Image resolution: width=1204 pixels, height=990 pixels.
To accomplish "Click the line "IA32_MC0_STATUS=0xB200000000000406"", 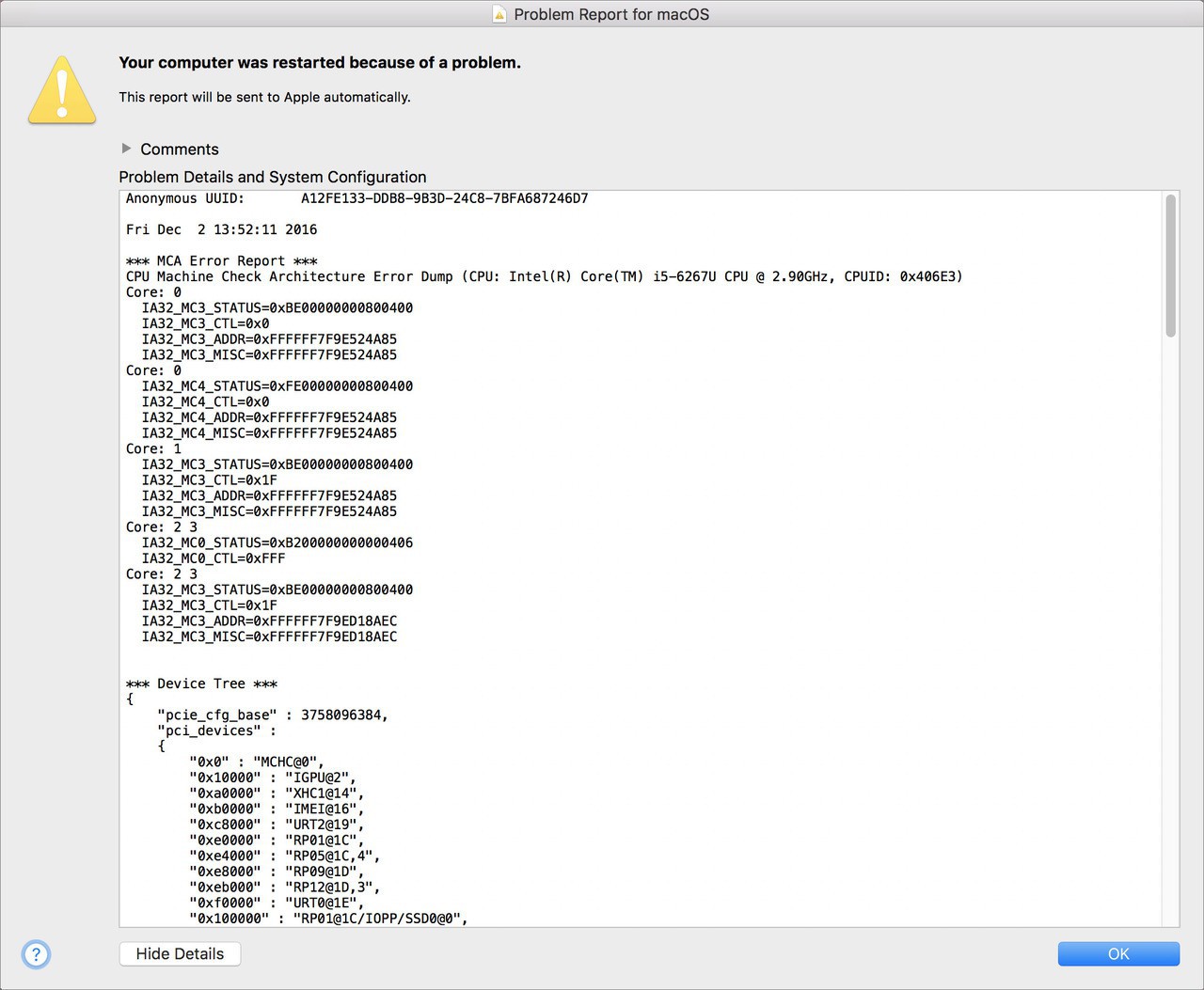I will click(x=277, y=542).
